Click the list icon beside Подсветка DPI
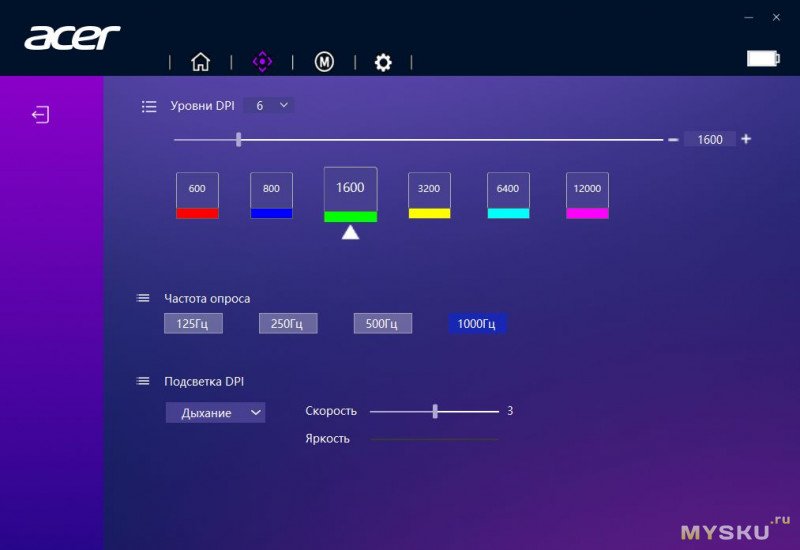 click(143, 381)
